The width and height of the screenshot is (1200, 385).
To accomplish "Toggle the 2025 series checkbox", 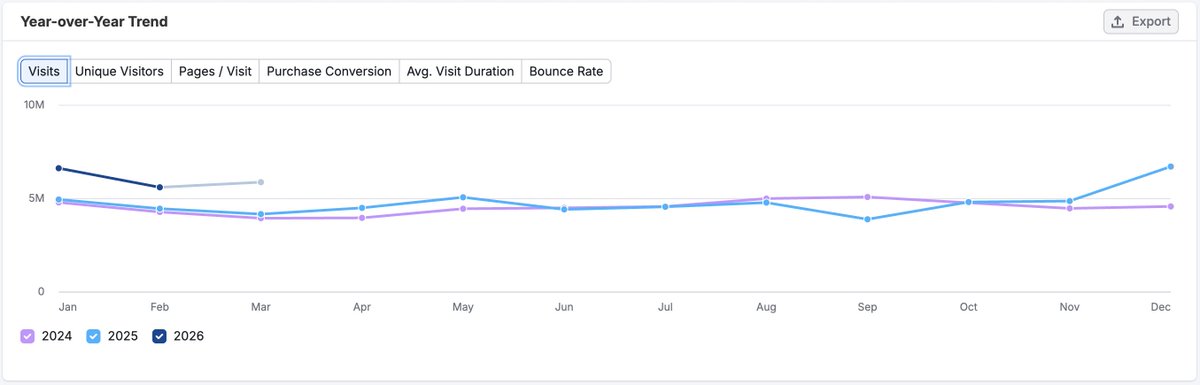I will [x=93, y=336].
